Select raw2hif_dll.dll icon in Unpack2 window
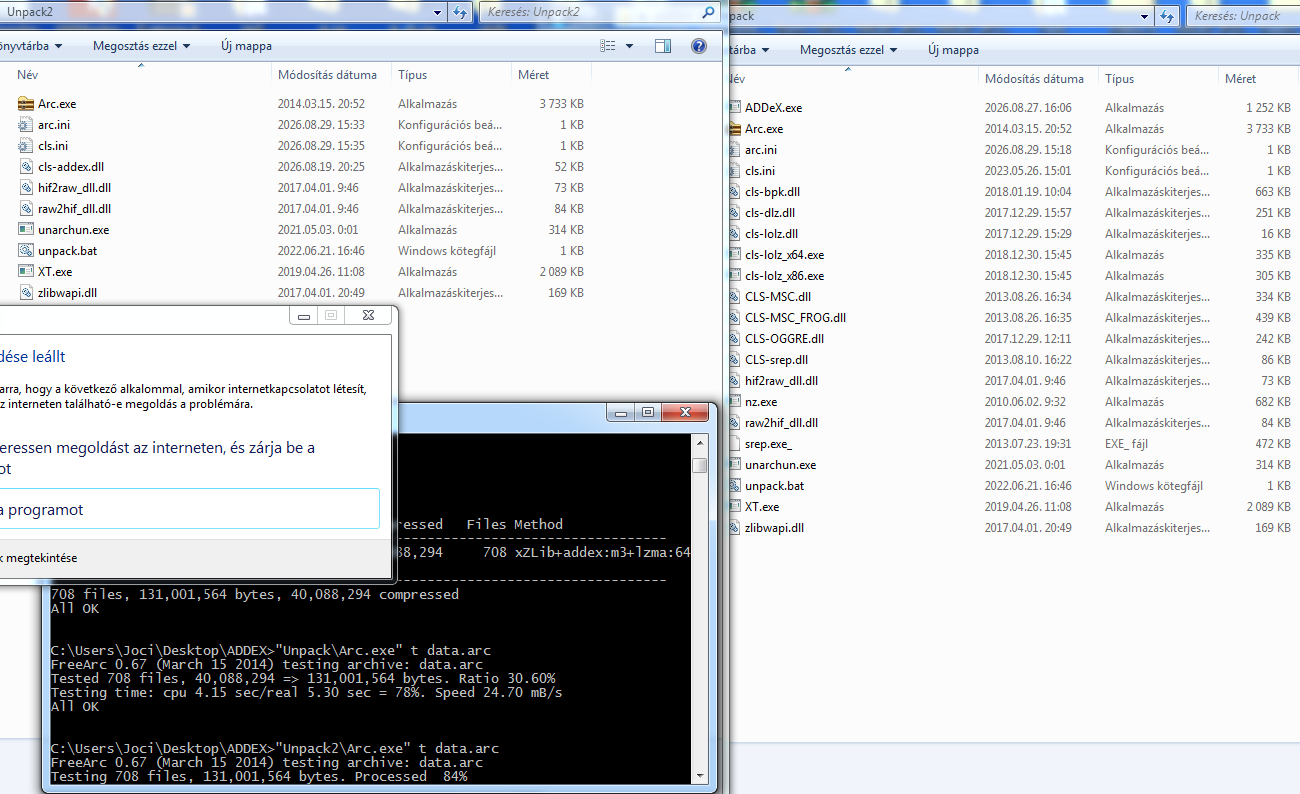 click(27, 209)
